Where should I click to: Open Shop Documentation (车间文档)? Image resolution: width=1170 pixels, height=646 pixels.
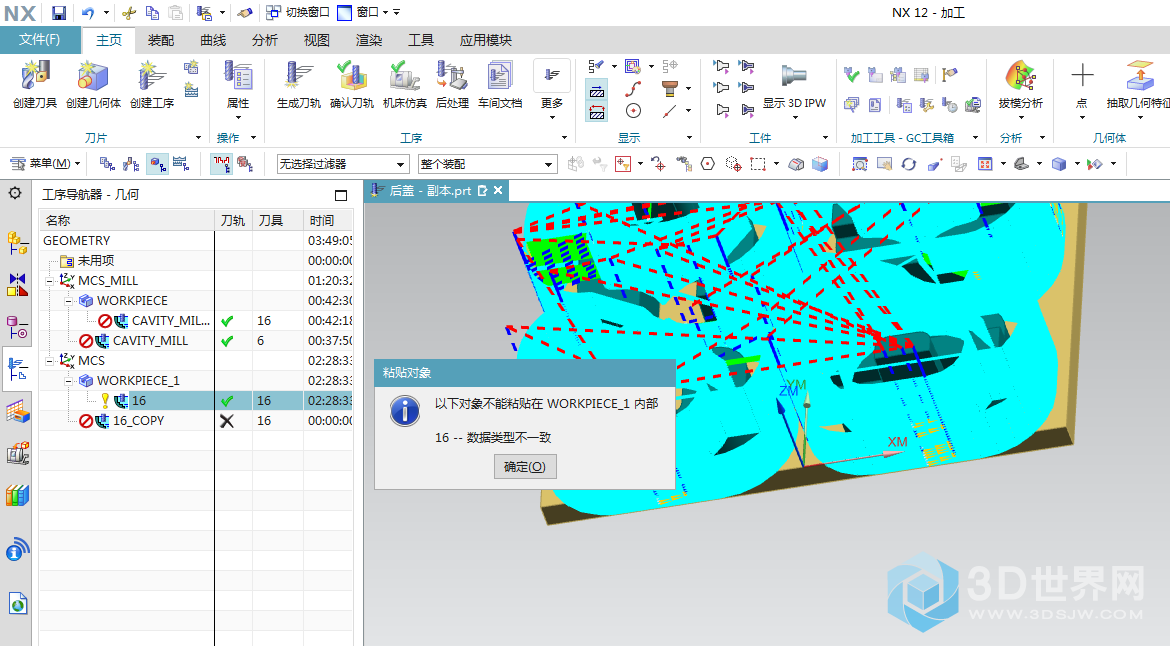(x=500, y=84)
